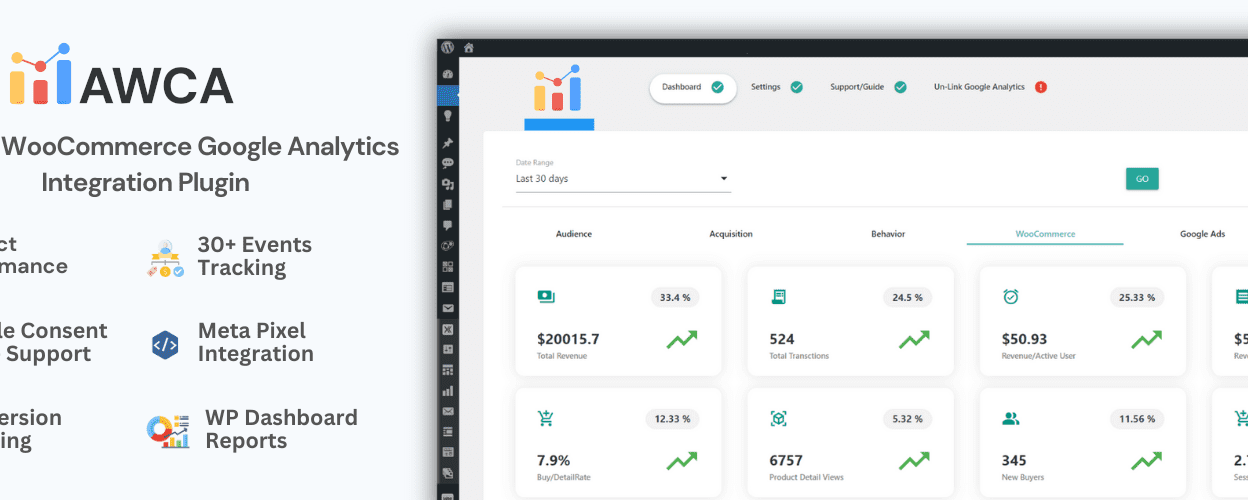Screen dimensions: 1248x500
Task: Click the AWCA plugin logo above the blue bar
Action: tap(558, 88)
